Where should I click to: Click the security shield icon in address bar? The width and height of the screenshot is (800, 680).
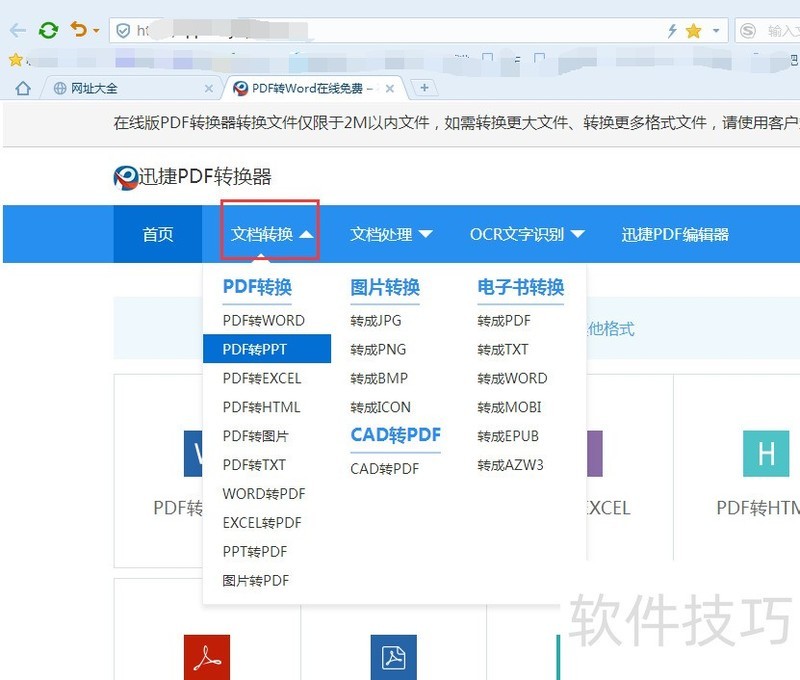123,31
